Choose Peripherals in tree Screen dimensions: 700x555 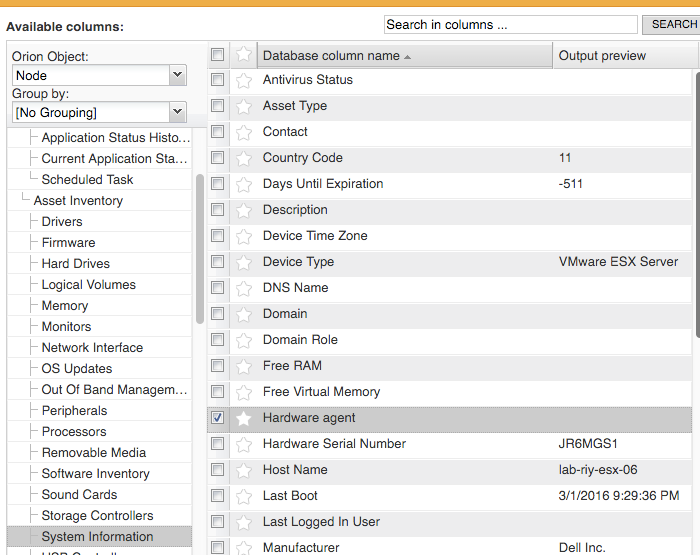point(74,410)
